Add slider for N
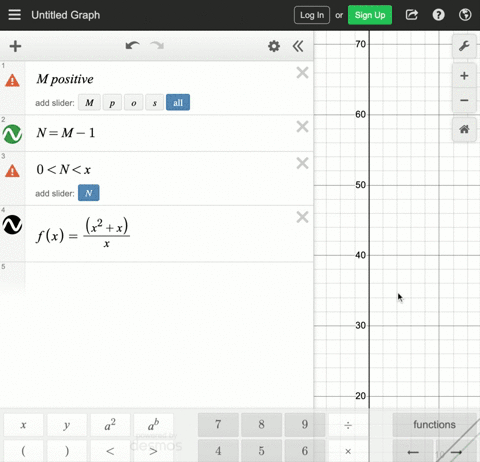This screenshot has height=462, width=480. (x=89, y=193)
